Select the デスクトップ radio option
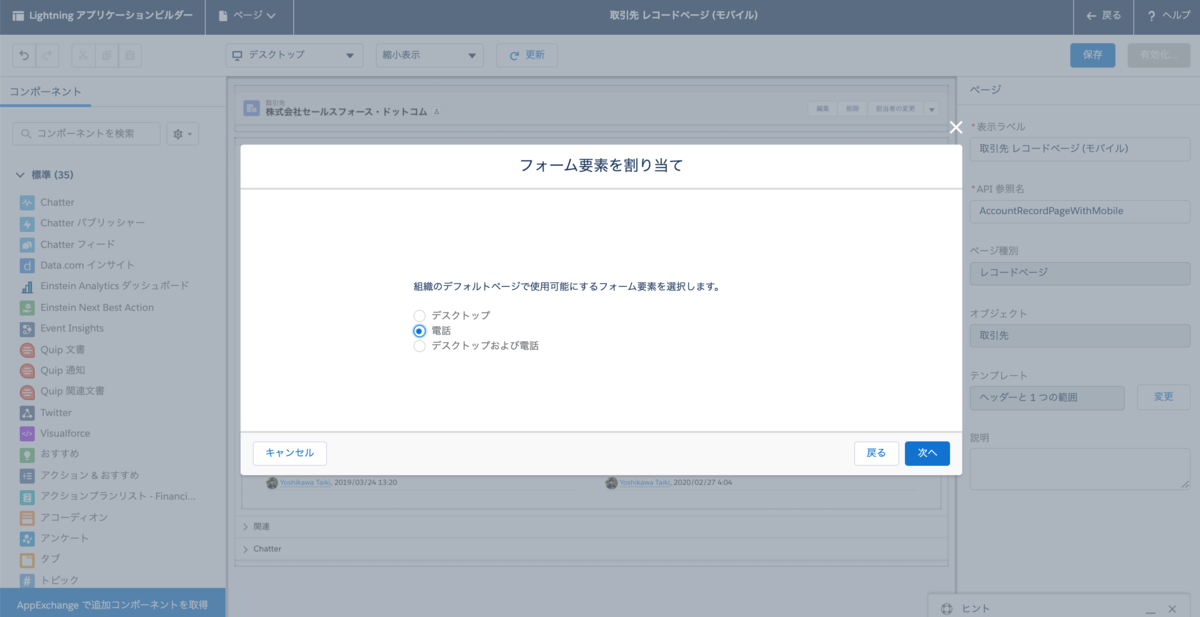Image resolution: width=1200 pixels, height=617 pixels. [x=420, y=315]
